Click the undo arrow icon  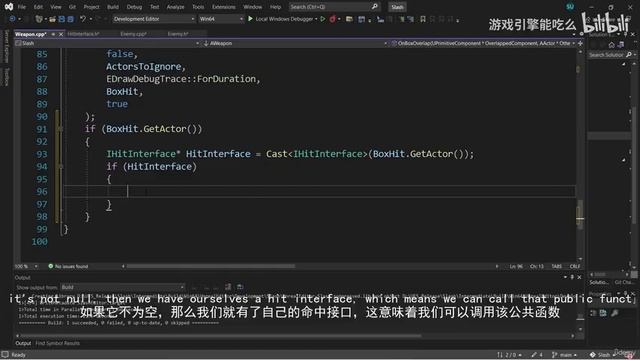(83, 19)
